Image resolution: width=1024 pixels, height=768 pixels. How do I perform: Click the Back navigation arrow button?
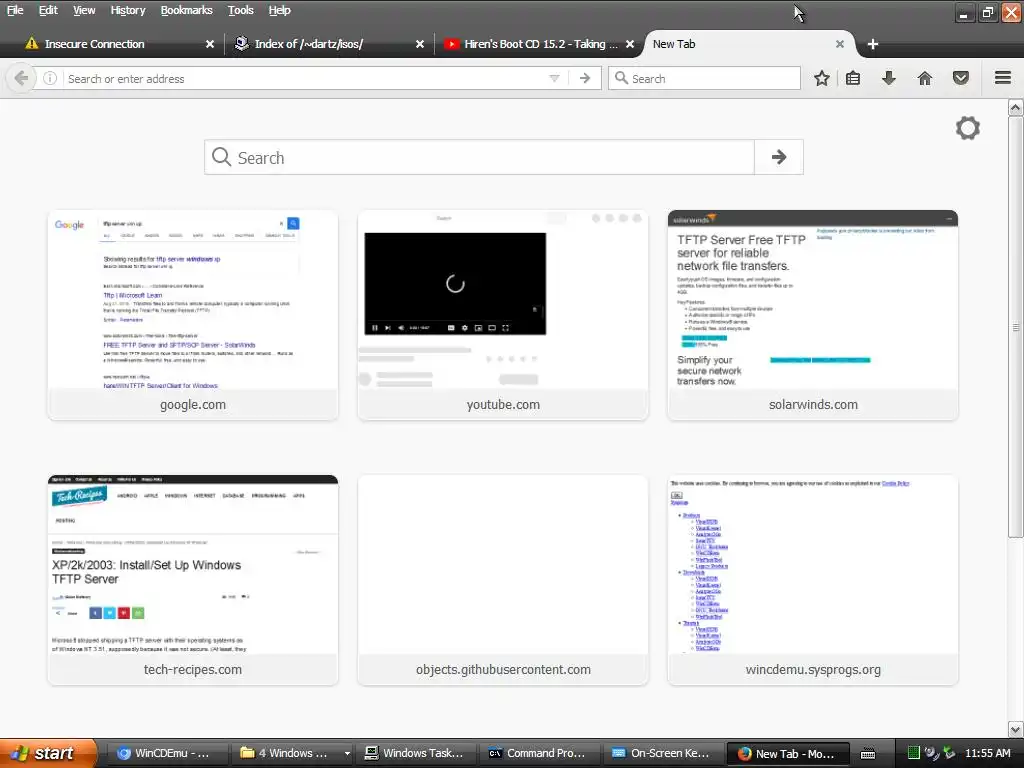21,78
